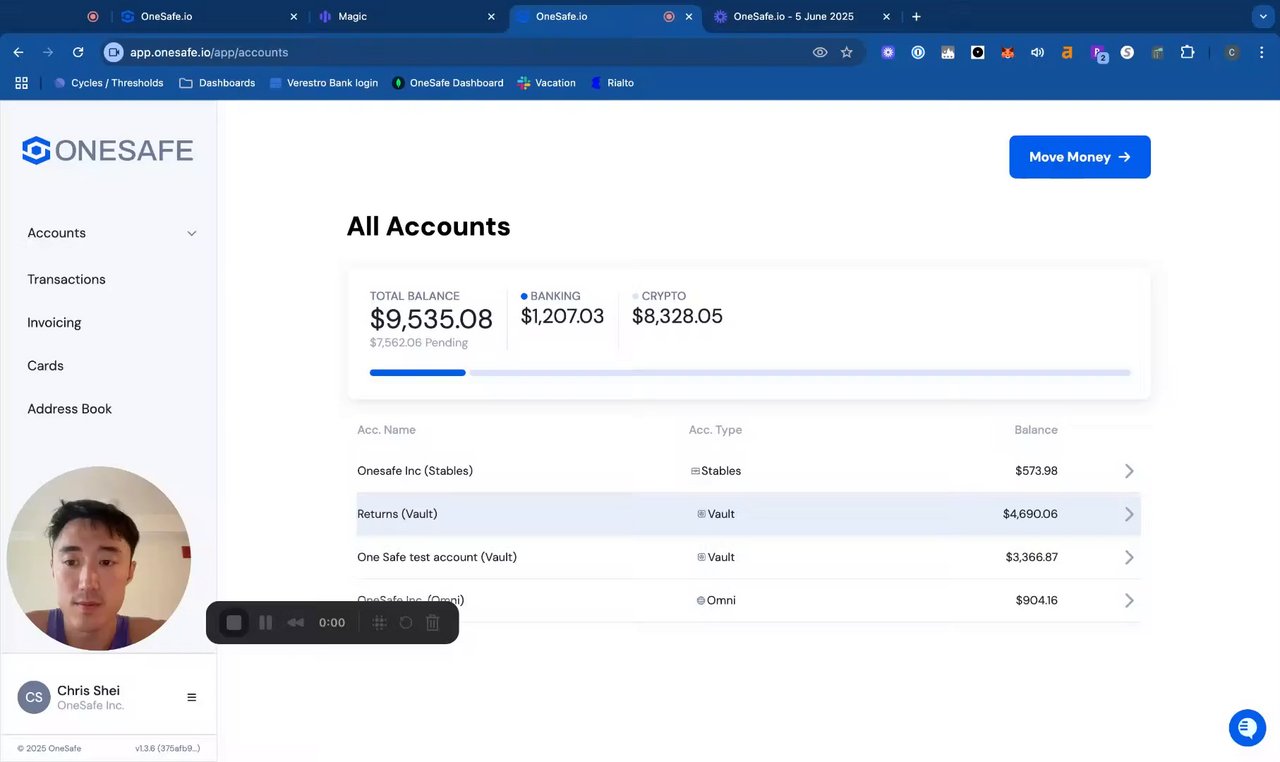The image size is (1280, 762).
Task: Go back to the previous page
Action: pyautogui.click(x=18, y=52)
